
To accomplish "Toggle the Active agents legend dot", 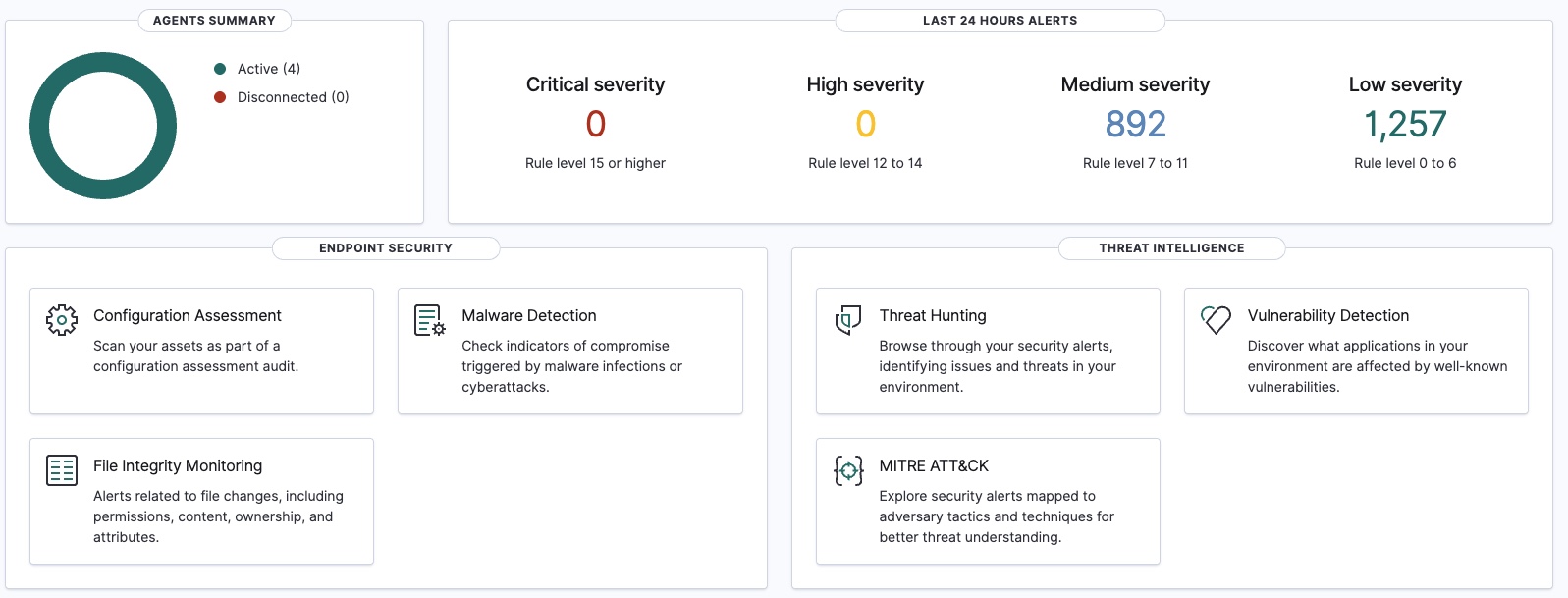I will tap(220, 69).
